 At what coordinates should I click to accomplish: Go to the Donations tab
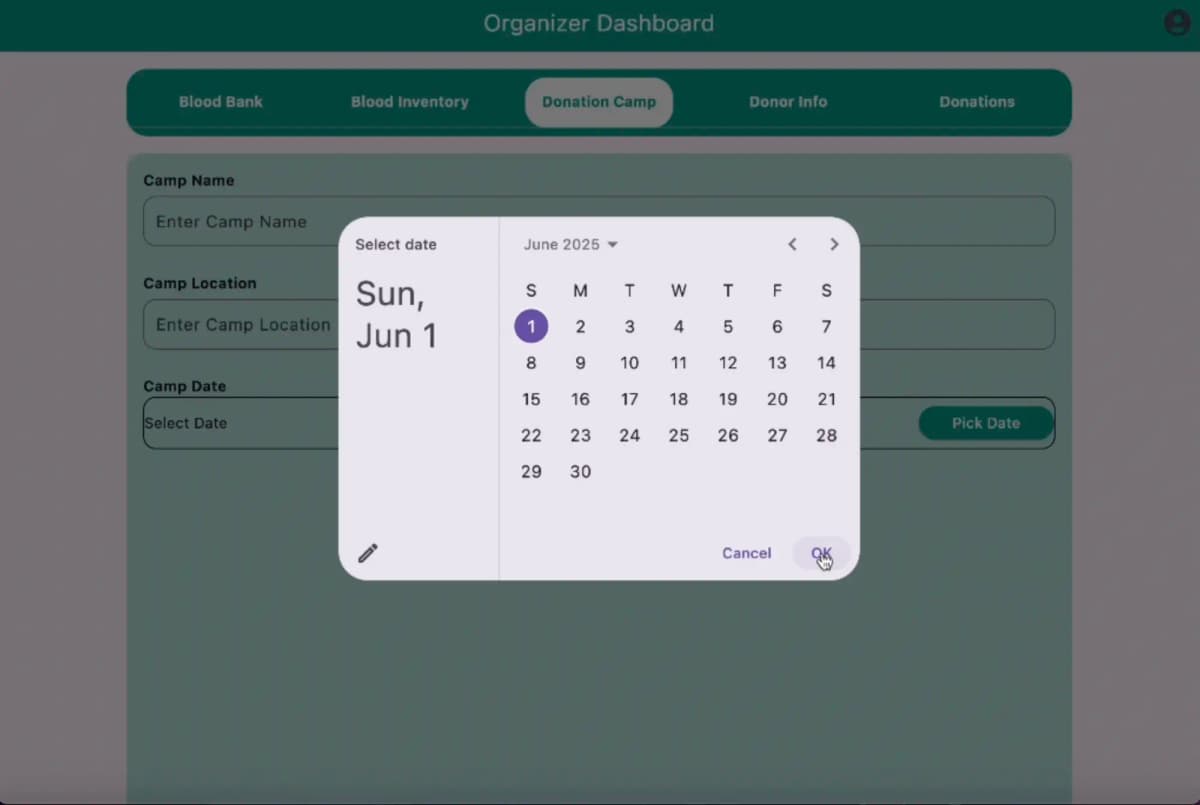(x=976, y=102)
